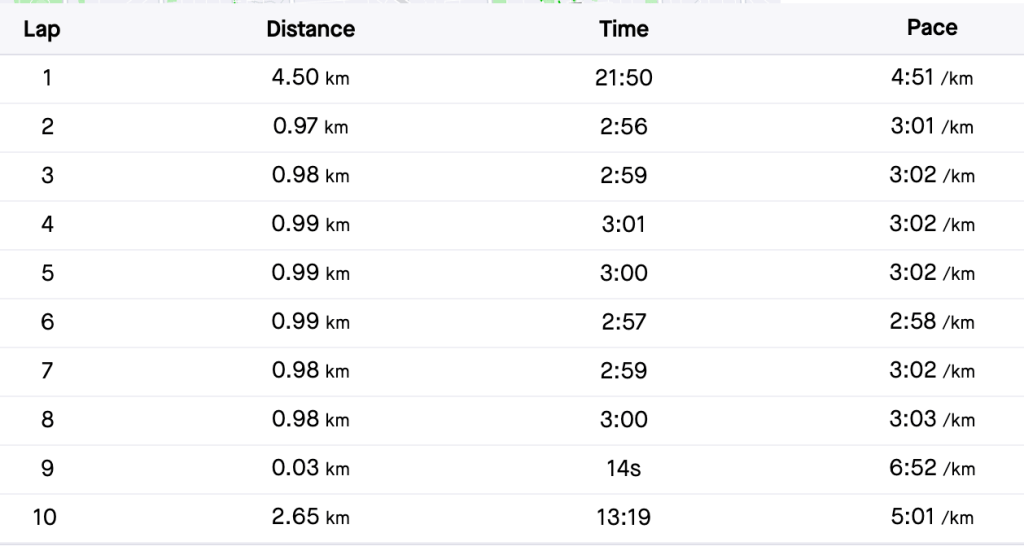Select lap 1 row number
Image resolution: width=1024 pixels, height=555 pixels.
pyautogui.click(x=47, y=78)
